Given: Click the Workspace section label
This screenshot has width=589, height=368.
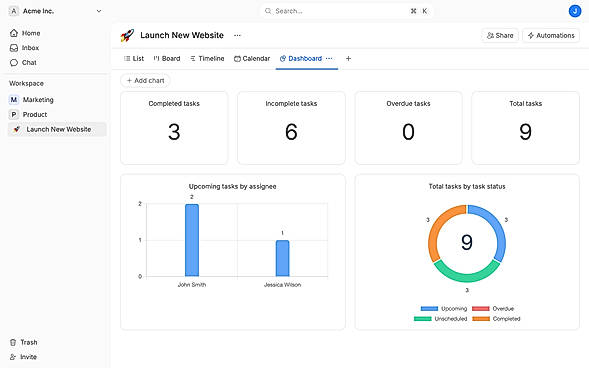Looking at the screenshot, I should click(26, 83).
